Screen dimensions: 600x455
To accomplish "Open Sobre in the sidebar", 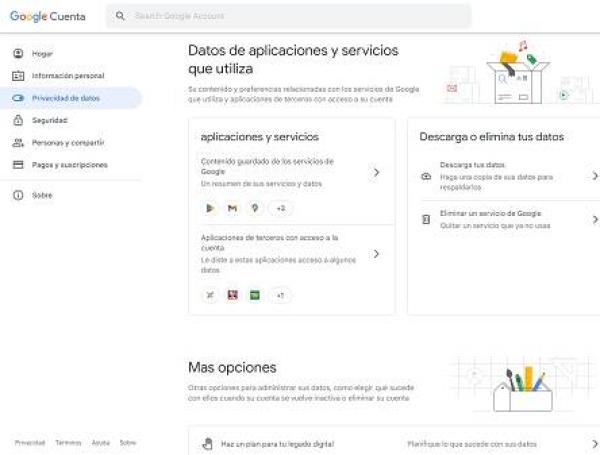I will (71, 195).
